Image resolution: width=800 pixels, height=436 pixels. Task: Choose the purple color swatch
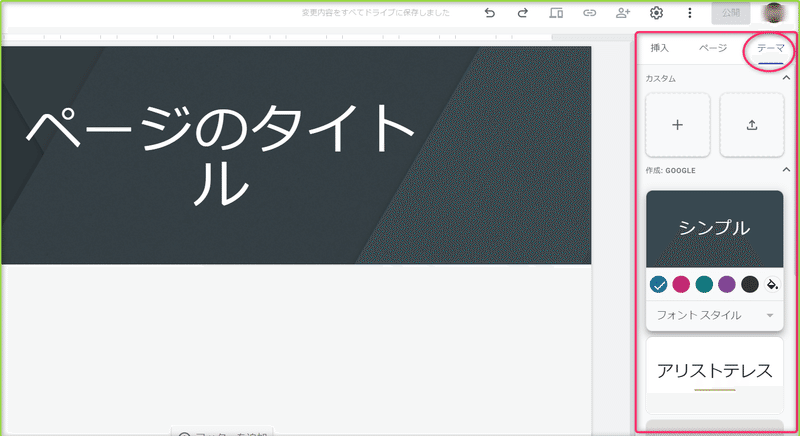(x=727, y=284)
